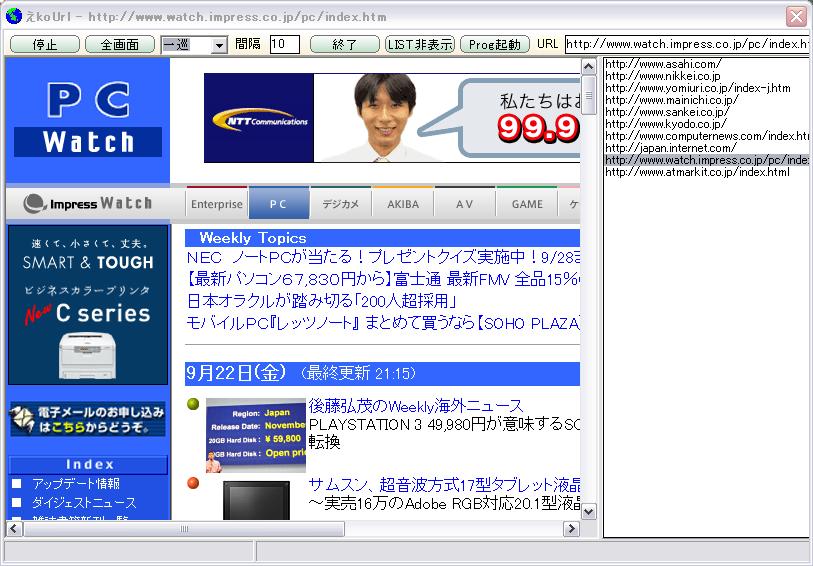813x566 pixels.
Task: Open the NEC ノートPC quiz link
Action: coord(383,257)
